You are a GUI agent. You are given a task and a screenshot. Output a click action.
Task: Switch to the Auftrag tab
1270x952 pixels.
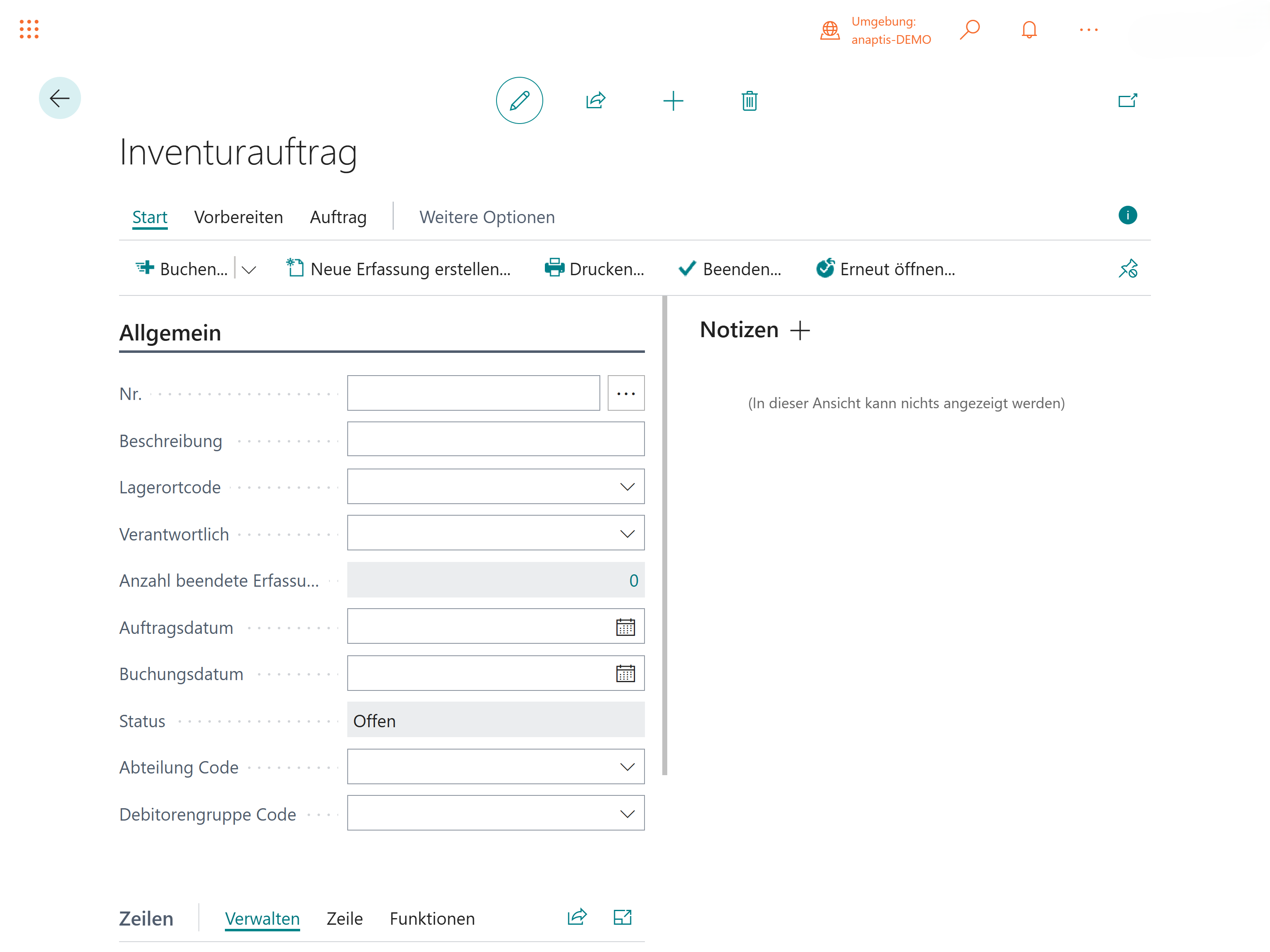[338, 217]
